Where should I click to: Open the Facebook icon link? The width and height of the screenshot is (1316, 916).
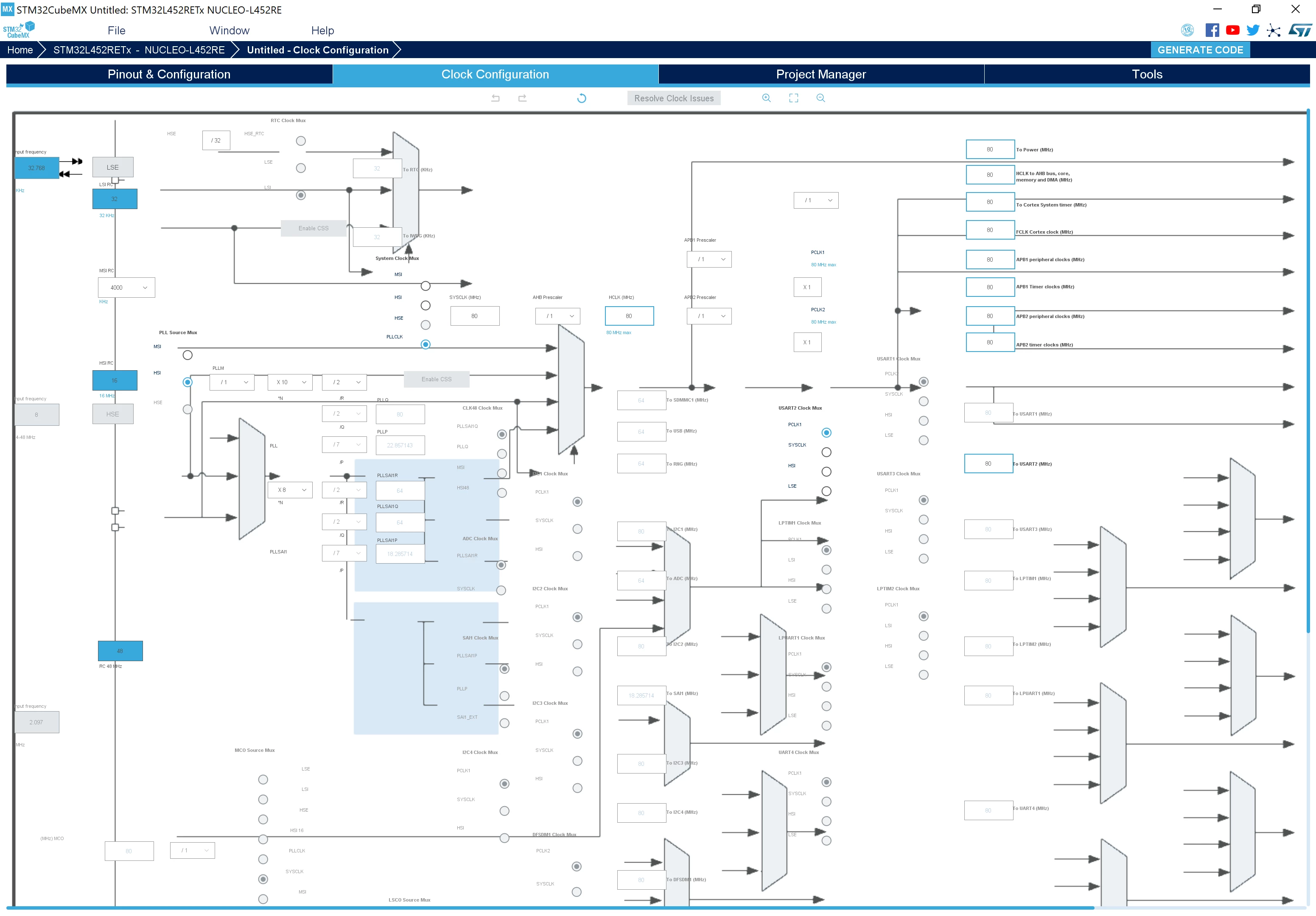[x=1212, y=31]
